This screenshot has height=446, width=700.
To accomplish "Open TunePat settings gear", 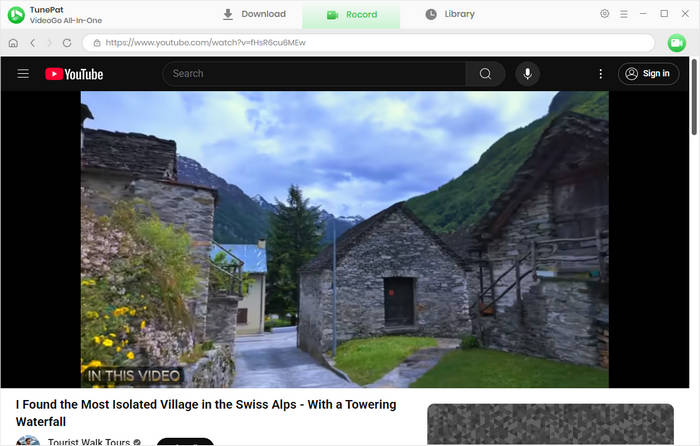I will click(x=604, y=14).
